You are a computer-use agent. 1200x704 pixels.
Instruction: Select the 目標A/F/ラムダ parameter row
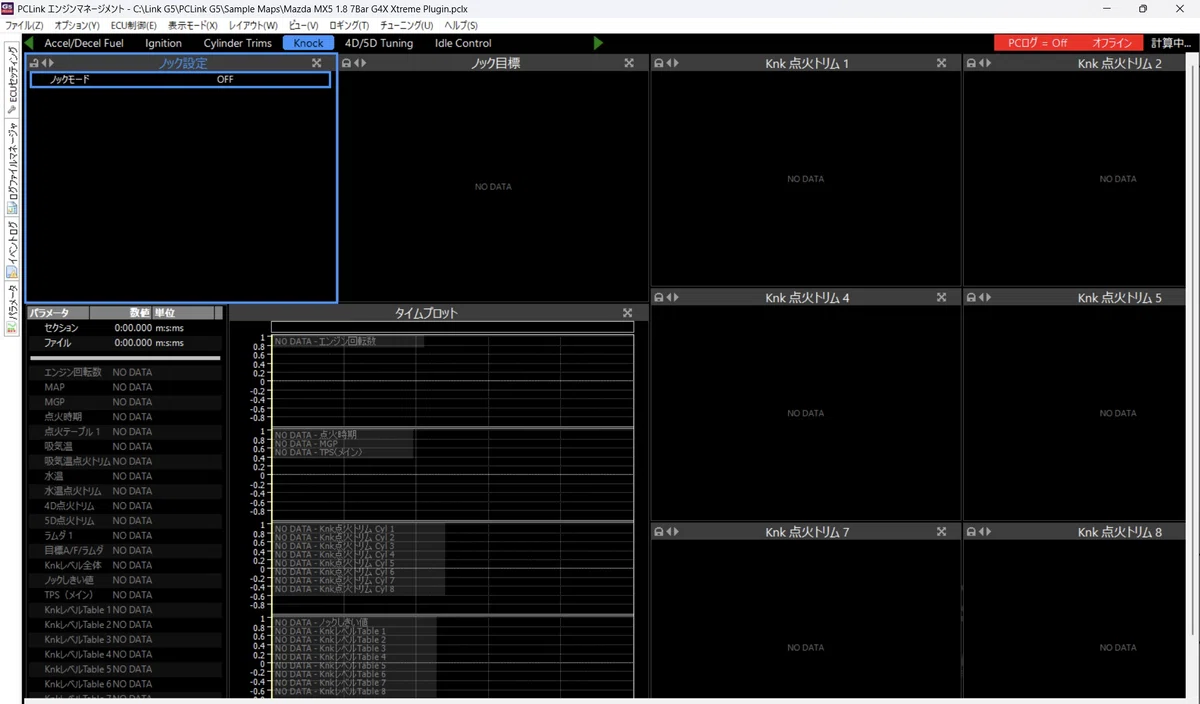123,550
